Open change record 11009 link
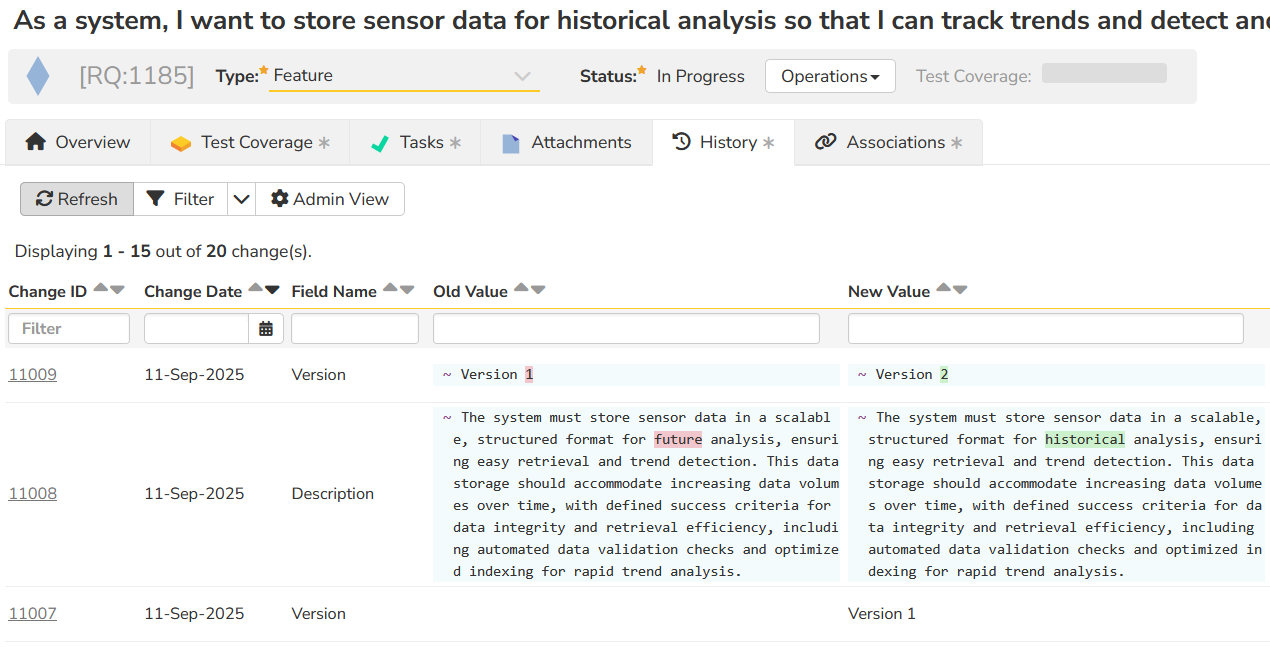This screenshot has height=651, width=1270. pyautogui.click(x=32, y=375)
